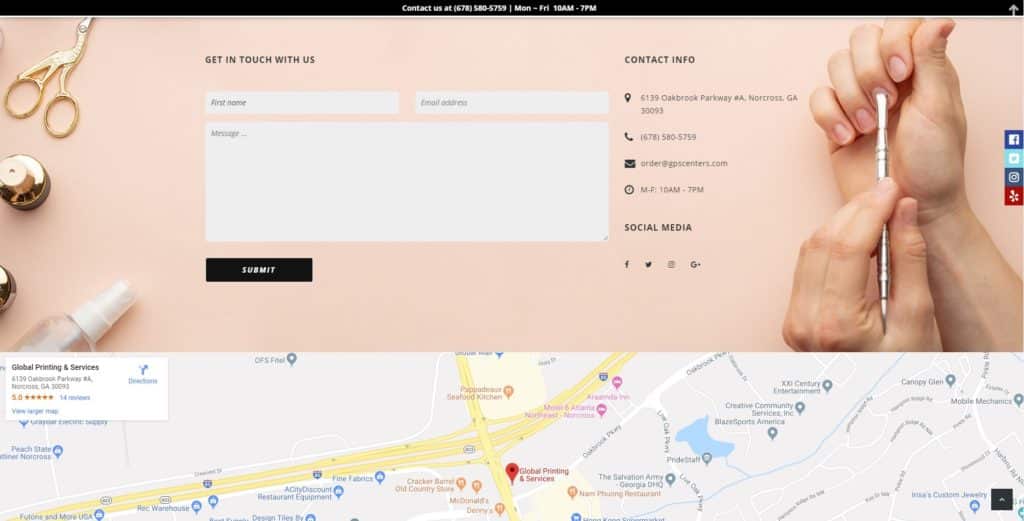Click the red Global Printing map pin
The height and width of the screenshot is (521, 1024).
tap(512, 473)
